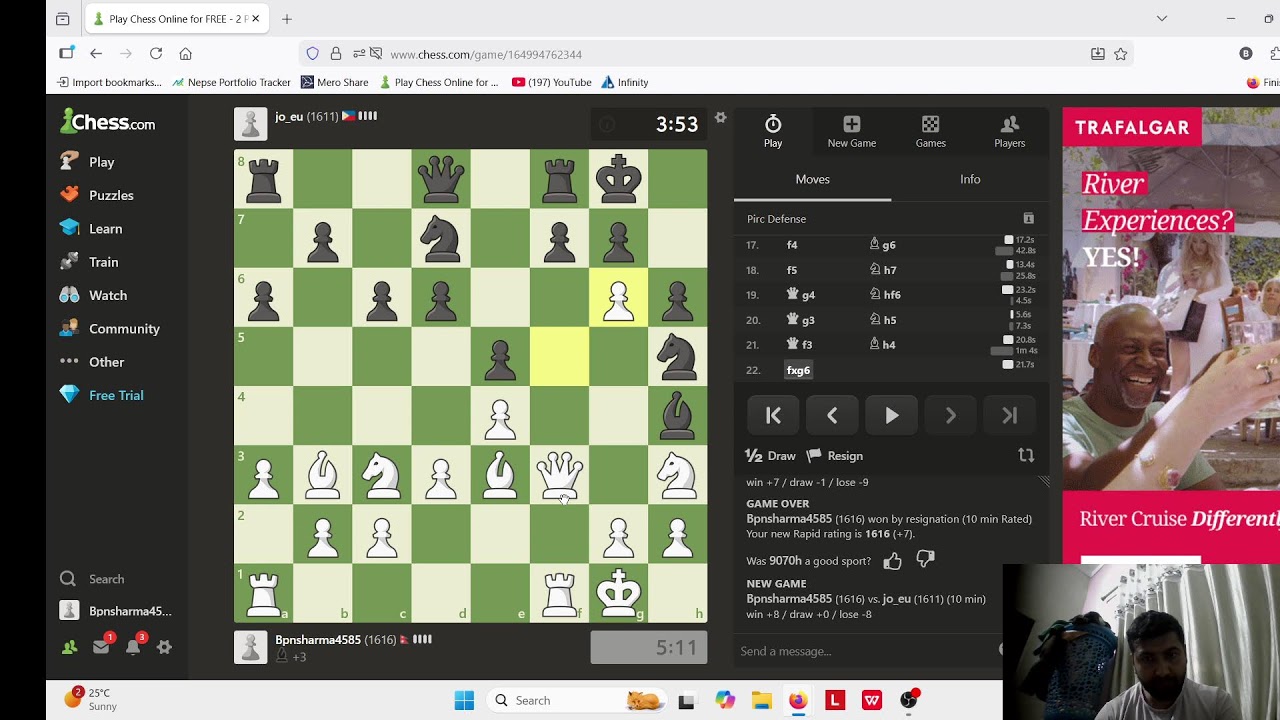
Task: Offer a Draw
Action: (771, 455)
